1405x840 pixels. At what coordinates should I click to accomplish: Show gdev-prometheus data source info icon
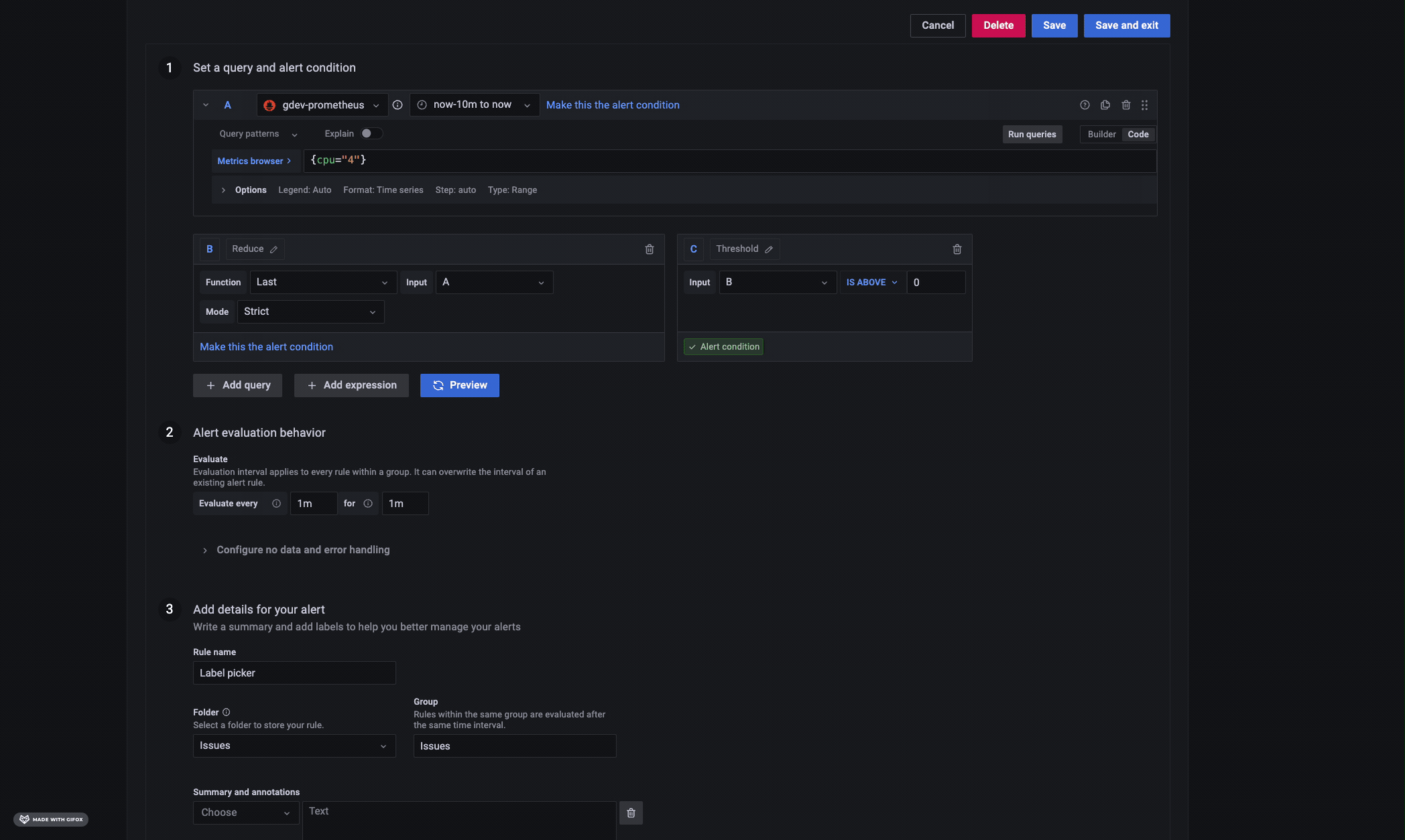397,104
